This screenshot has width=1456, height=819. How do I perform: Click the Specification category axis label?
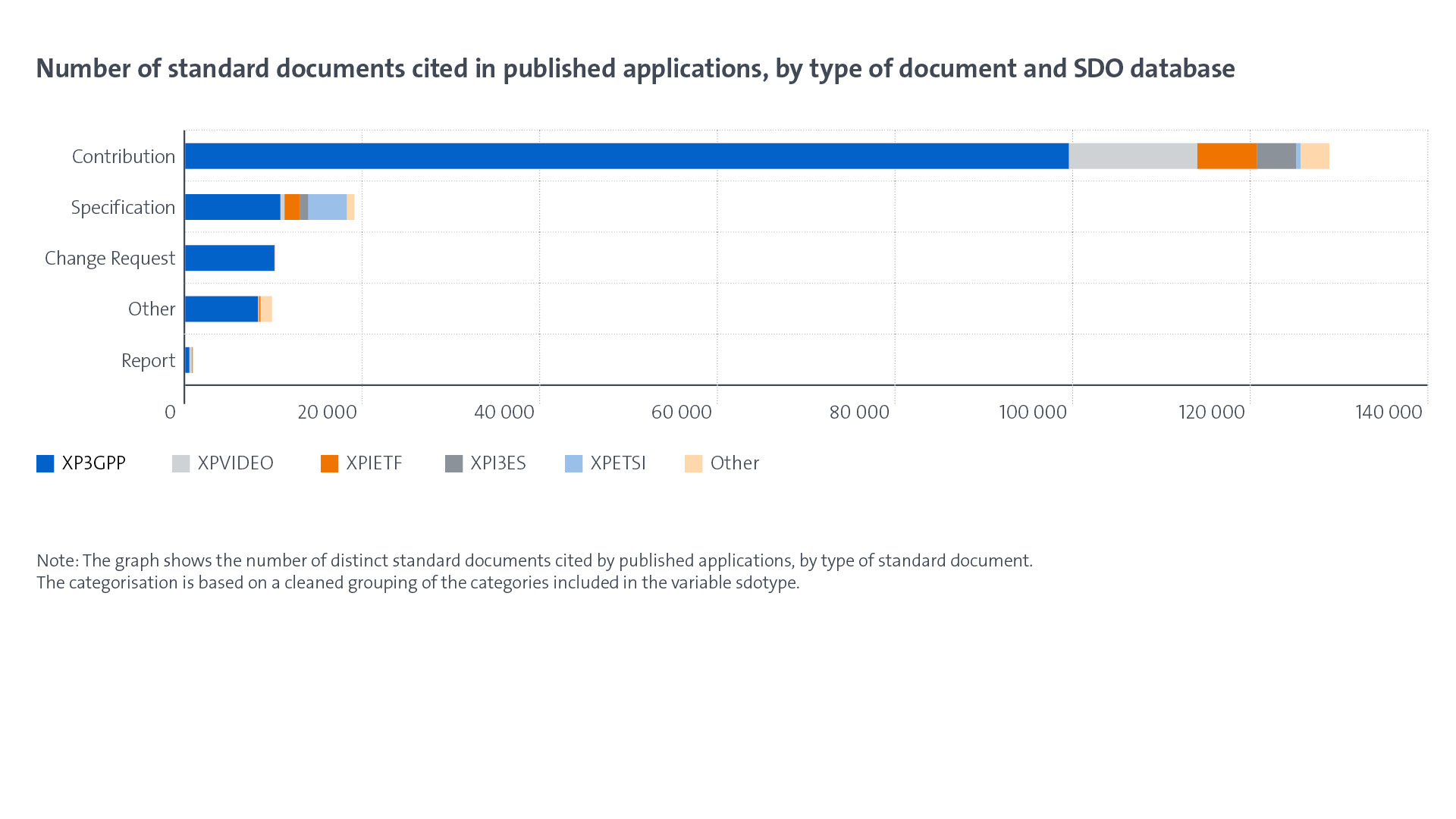coord(123,207)
